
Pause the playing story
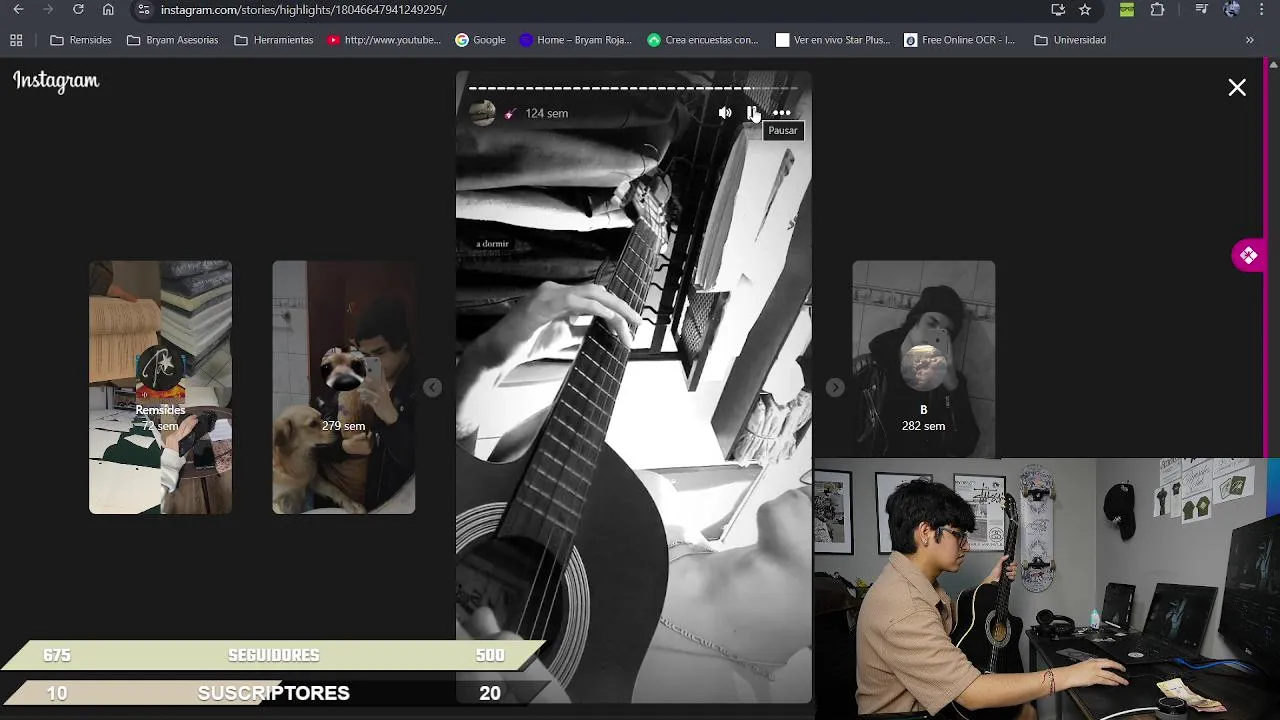coord(753,113)
